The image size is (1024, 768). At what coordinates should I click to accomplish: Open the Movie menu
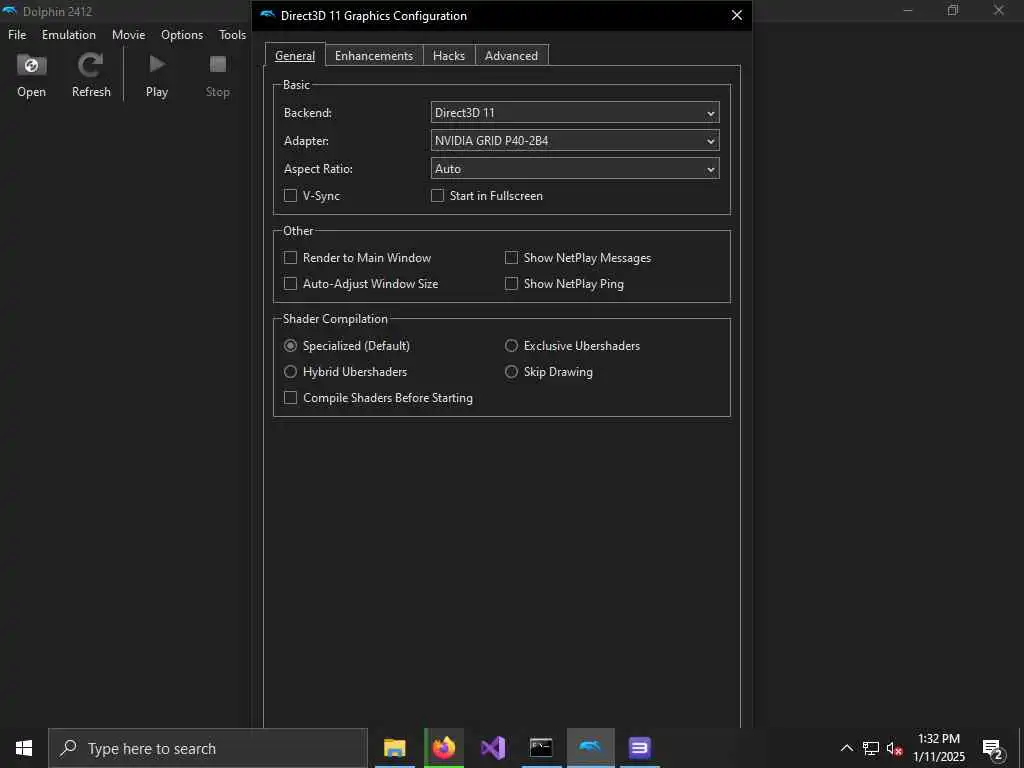[x=129, y=35]
